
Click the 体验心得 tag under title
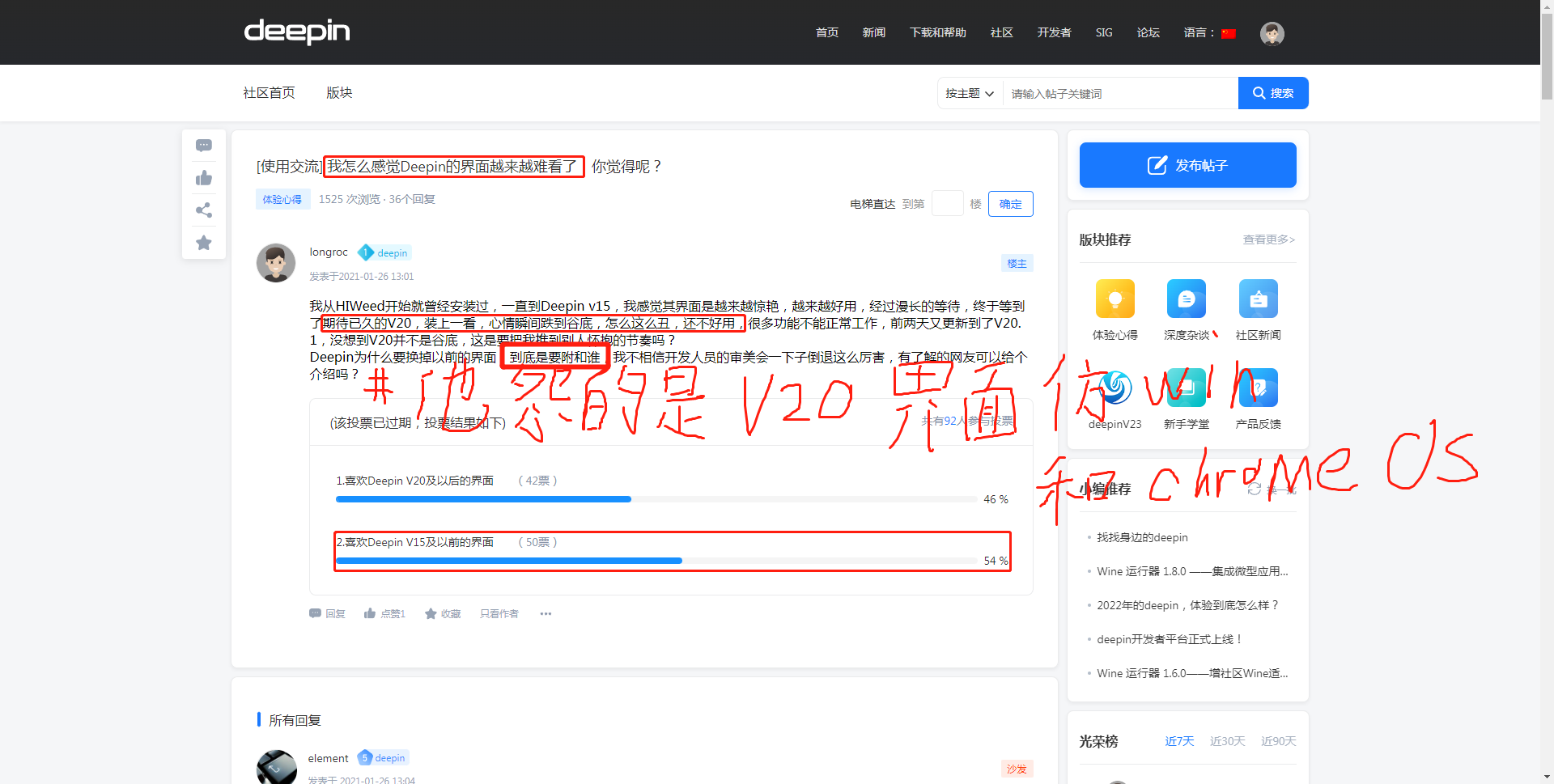coord(282,199)
